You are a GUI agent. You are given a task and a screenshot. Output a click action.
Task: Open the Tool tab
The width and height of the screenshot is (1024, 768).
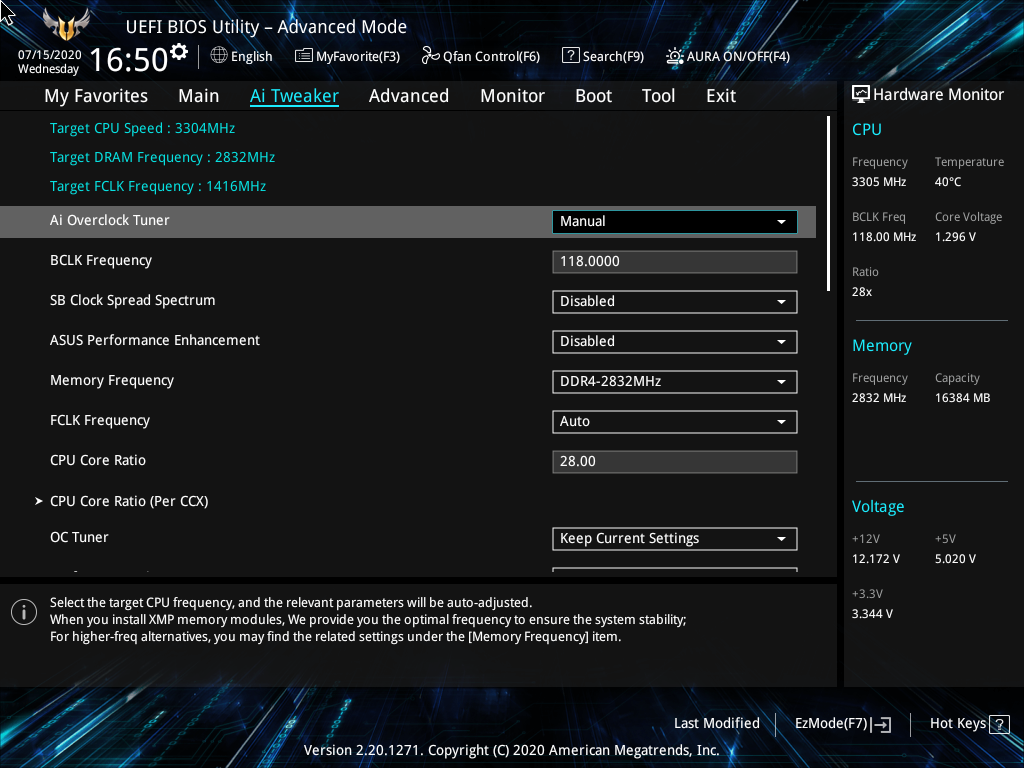click(x=658, y=96)
